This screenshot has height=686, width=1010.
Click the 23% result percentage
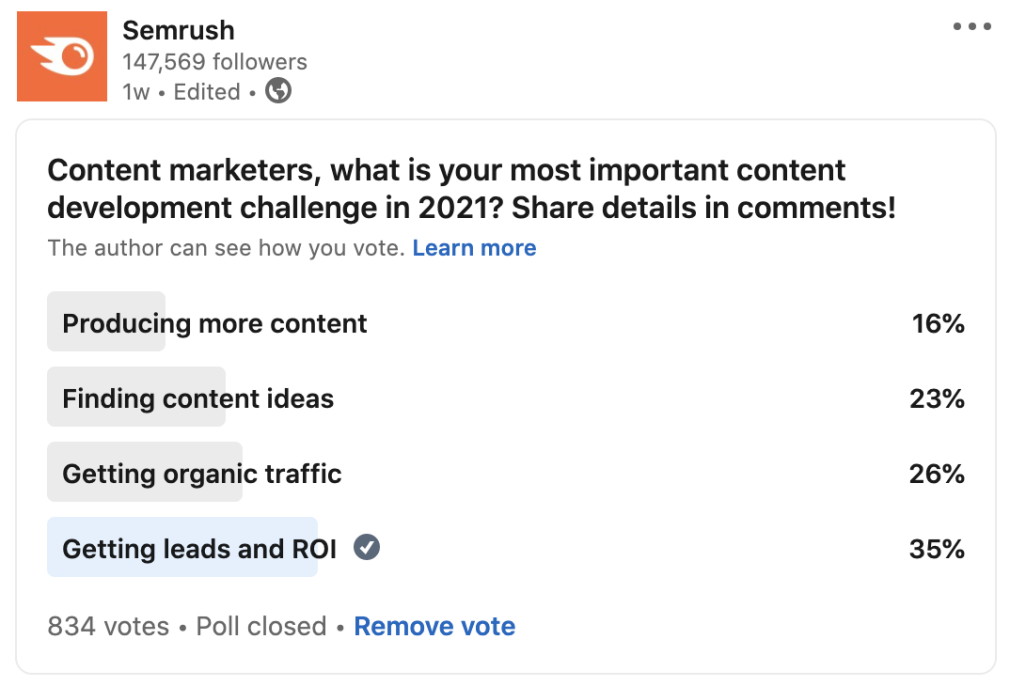tap(937, 399)
